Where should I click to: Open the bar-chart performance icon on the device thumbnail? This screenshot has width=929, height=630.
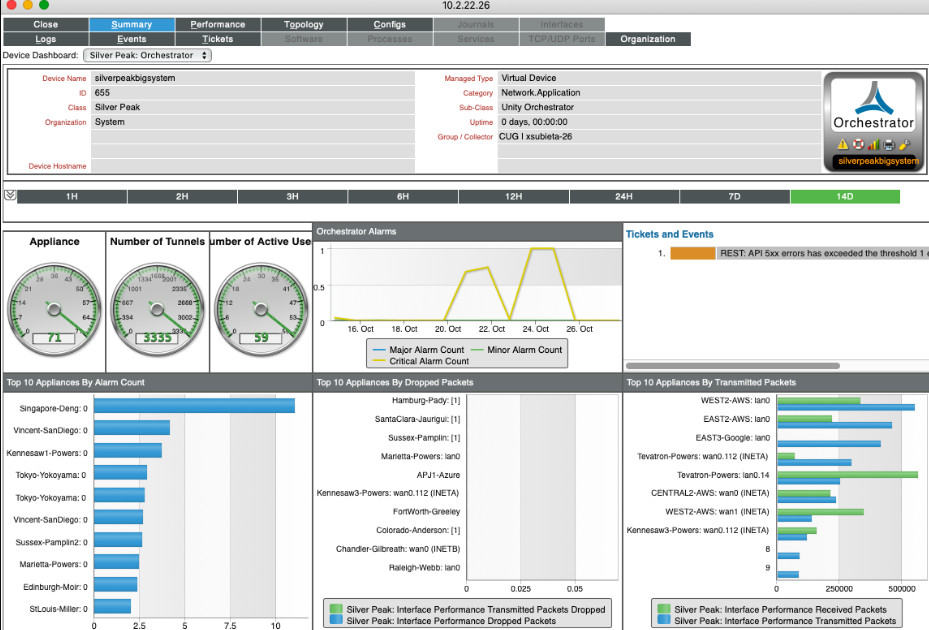coord(874,144)
